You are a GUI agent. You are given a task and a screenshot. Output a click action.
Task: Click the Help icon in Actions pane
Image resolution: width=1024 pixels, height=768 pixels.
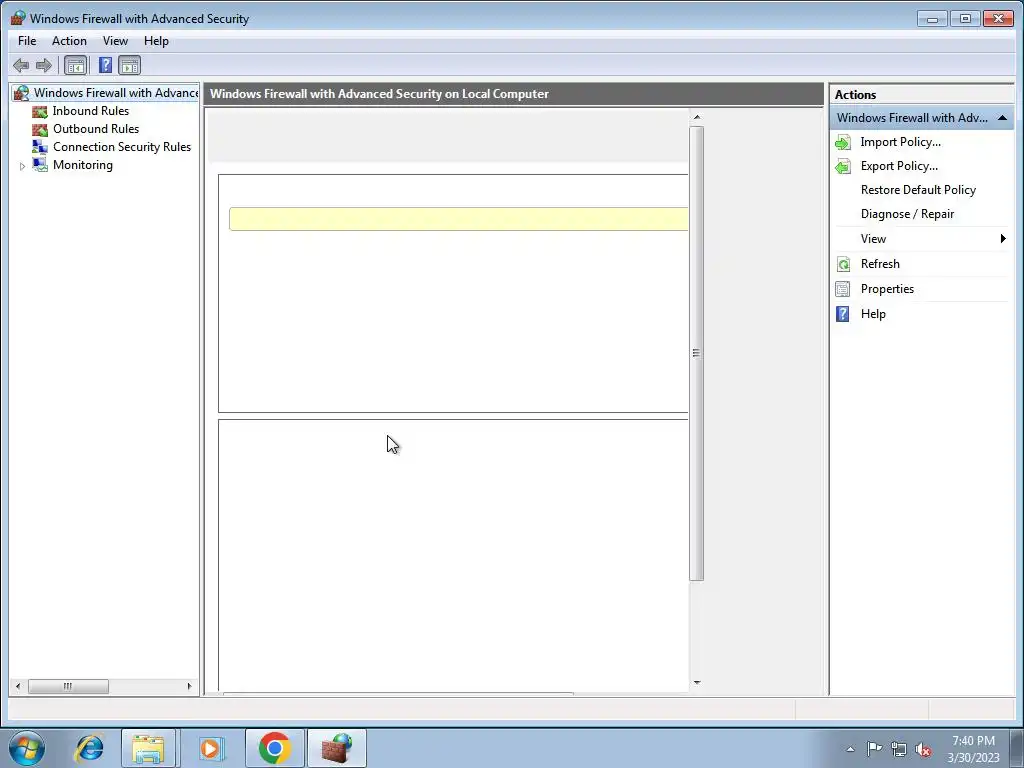click(843, 314)
